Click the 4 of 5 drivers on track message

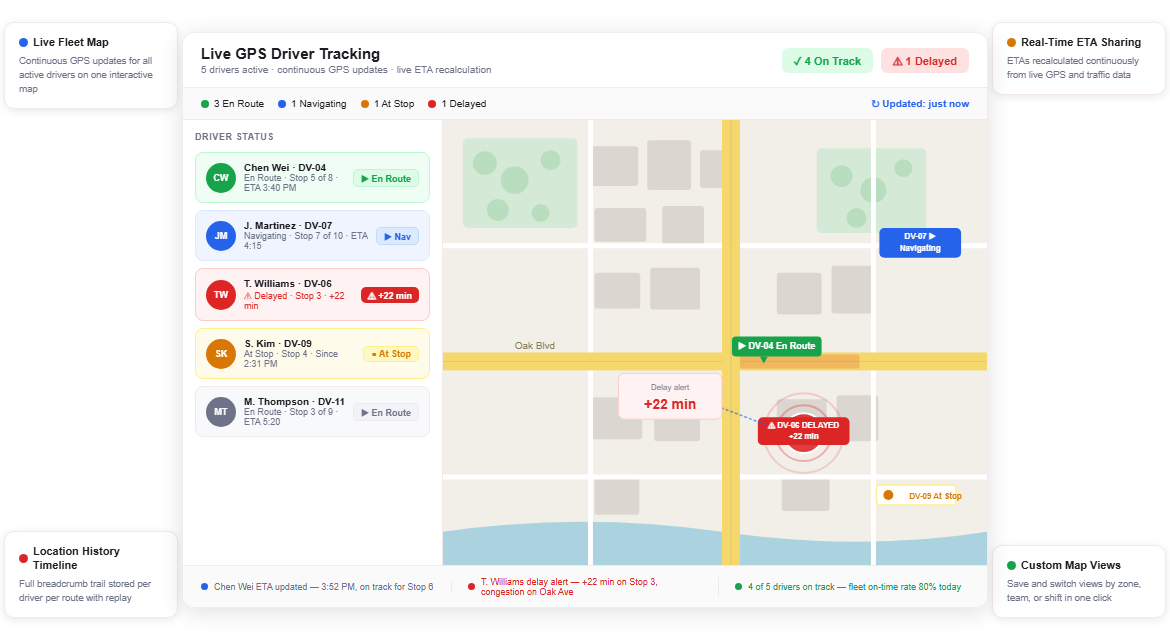coord(848,587)
